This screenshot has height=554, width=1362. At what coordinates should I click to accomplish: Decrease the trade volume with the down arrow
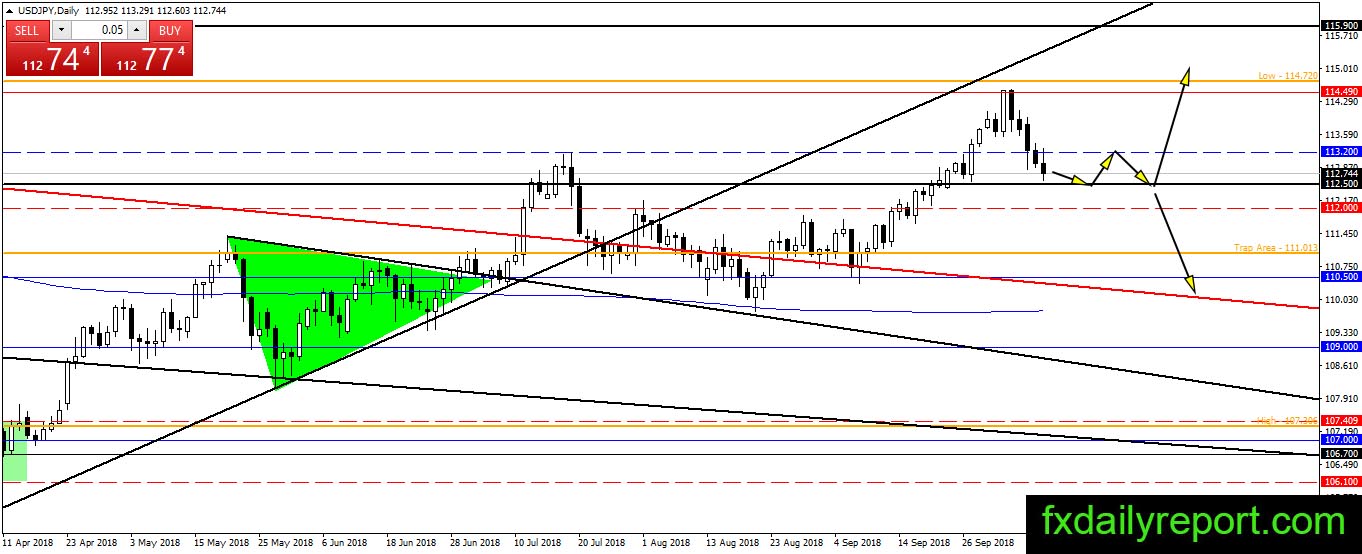60,30
